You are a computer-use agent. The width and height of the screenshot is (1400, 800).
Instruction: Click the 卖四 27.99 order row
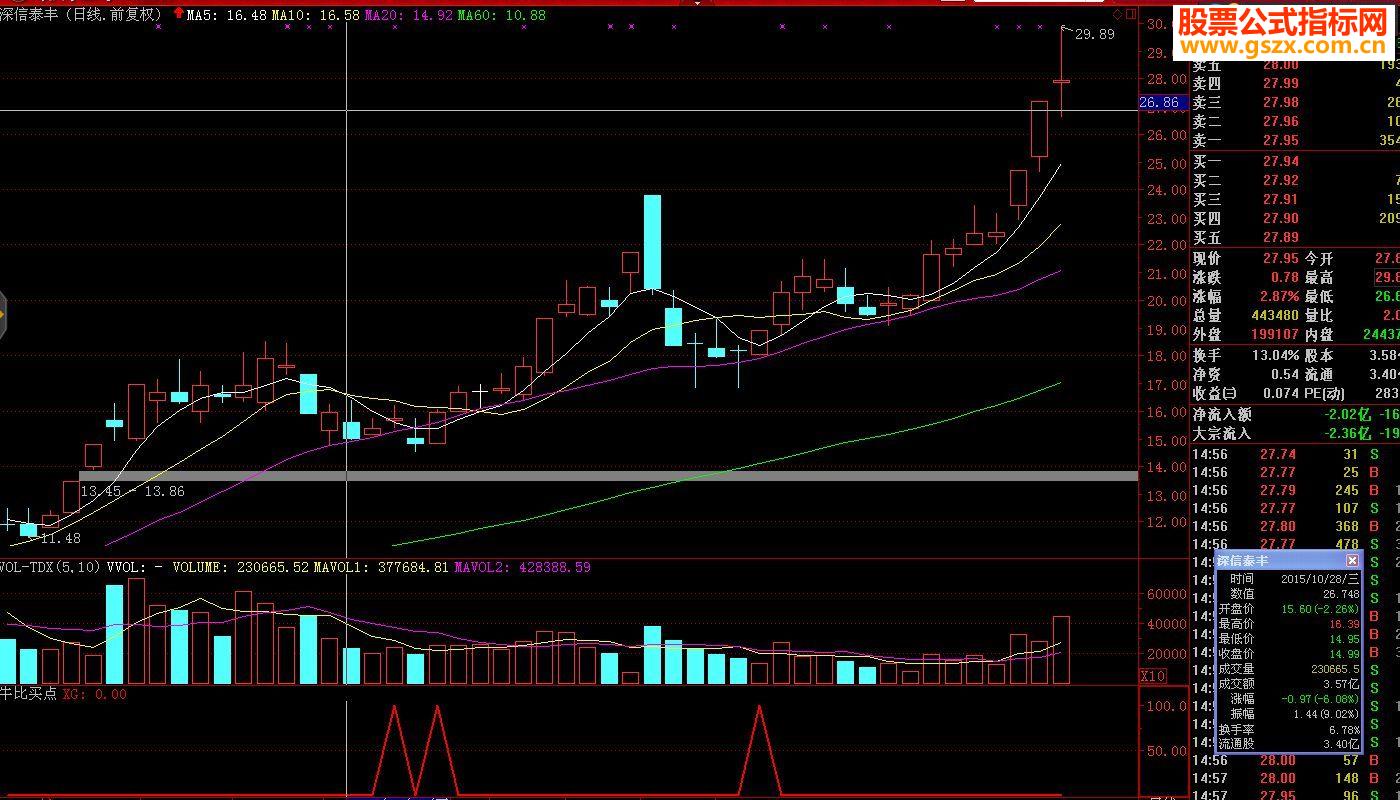click(x=1295, y=83)
